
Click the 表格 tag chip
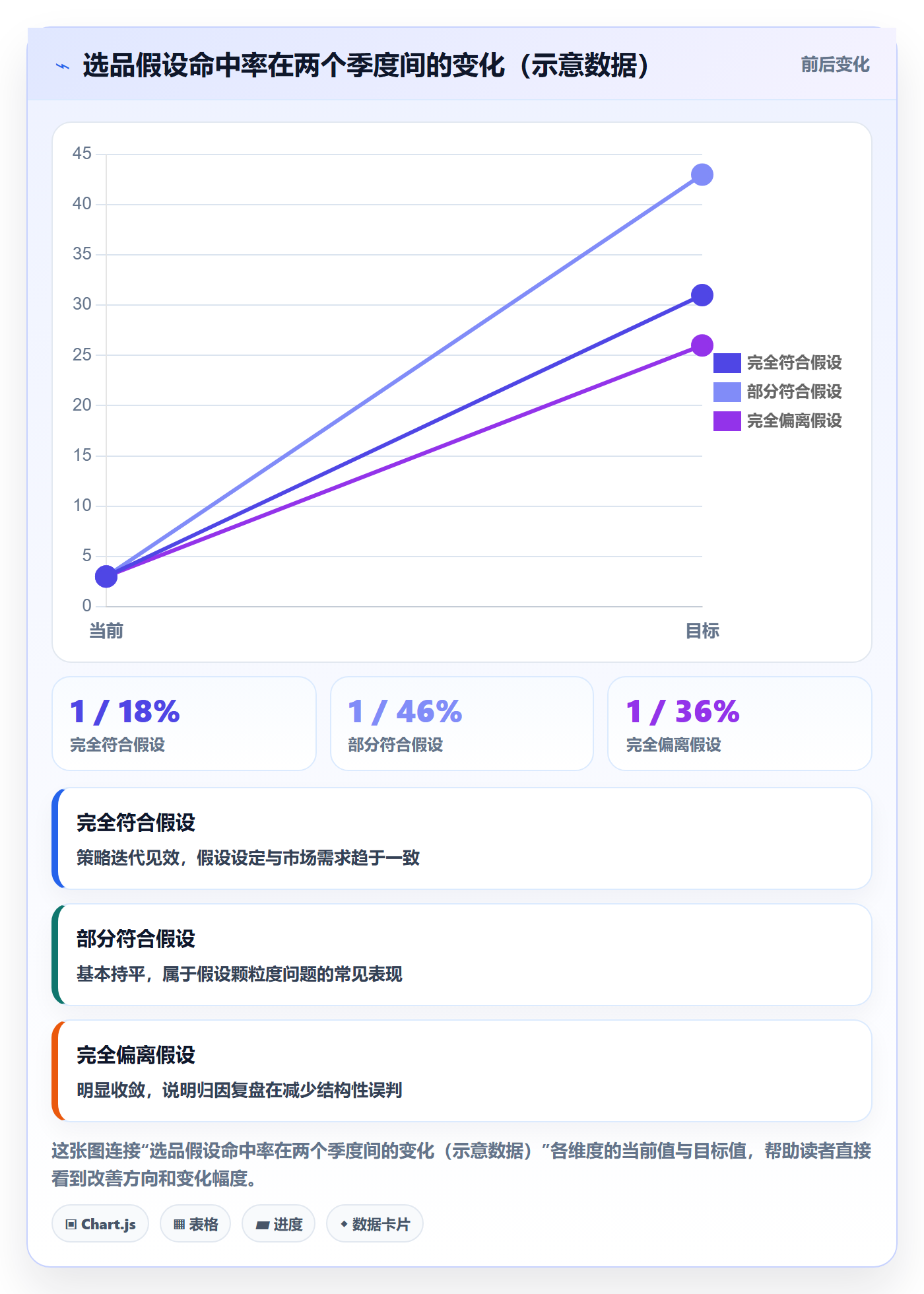[195, 1224]
